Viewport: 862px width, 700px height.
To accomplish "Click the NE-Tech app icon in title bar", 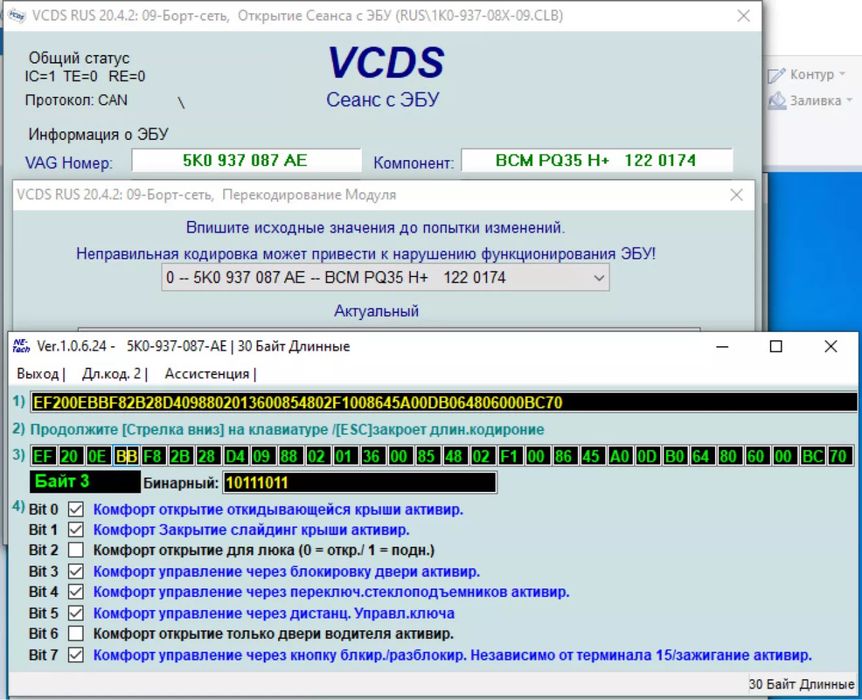I will tap(21, 346).
